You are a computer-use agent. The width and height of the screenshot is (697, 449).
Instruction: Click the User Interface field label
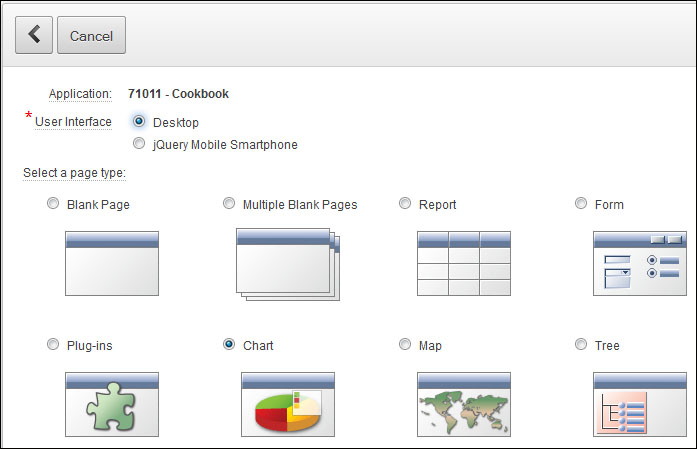(x=73, y=122)
